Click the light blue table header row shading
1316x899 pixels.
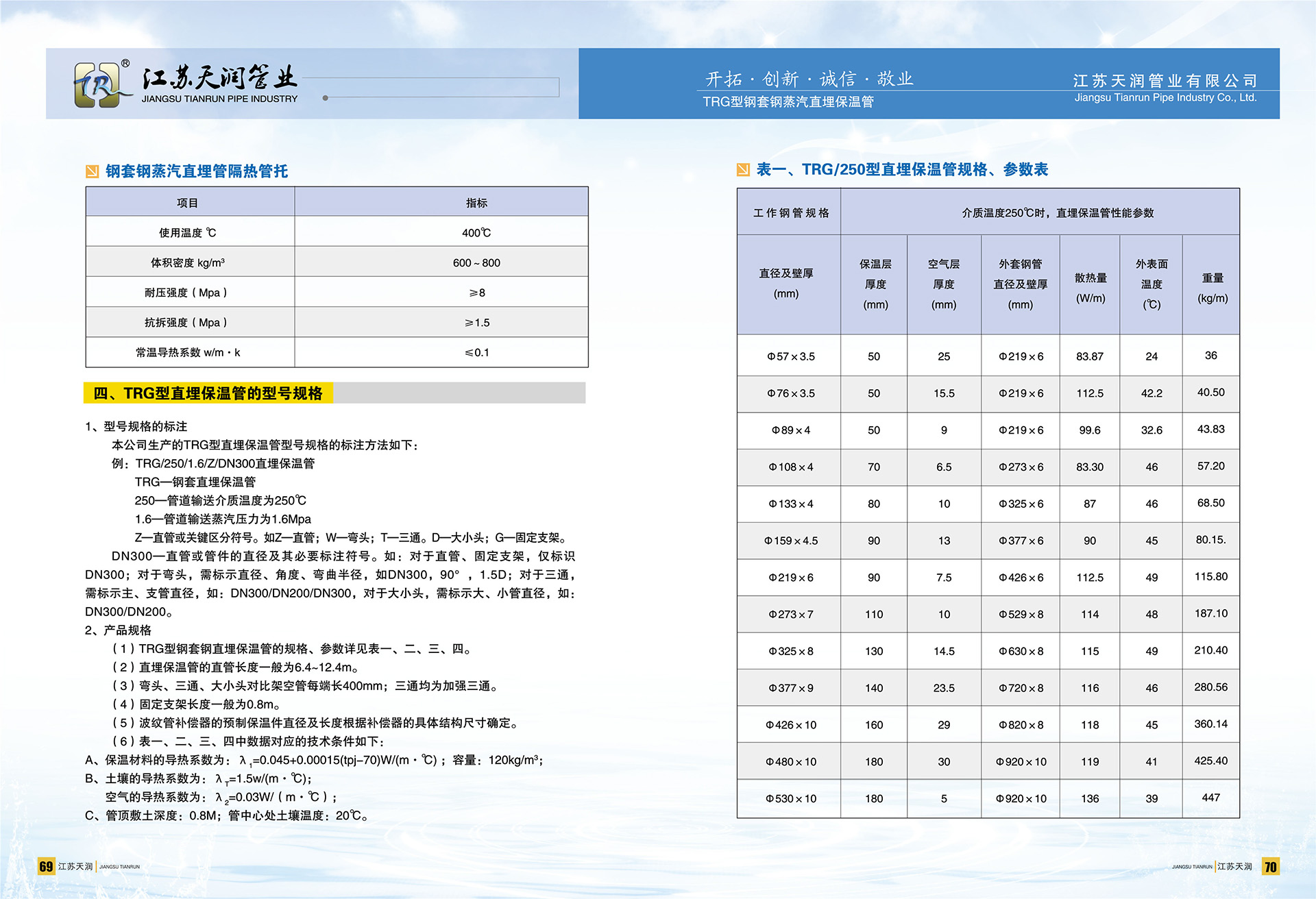336,202
